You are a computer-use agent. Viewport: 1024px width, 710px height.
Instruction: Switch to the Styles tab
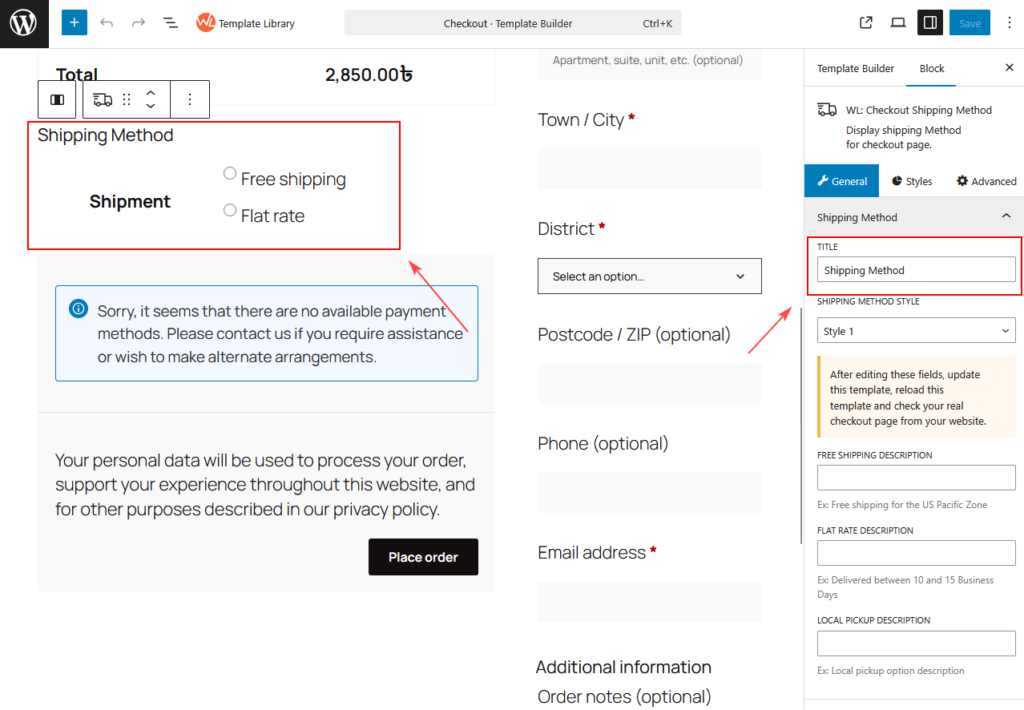tap(912, 181)
